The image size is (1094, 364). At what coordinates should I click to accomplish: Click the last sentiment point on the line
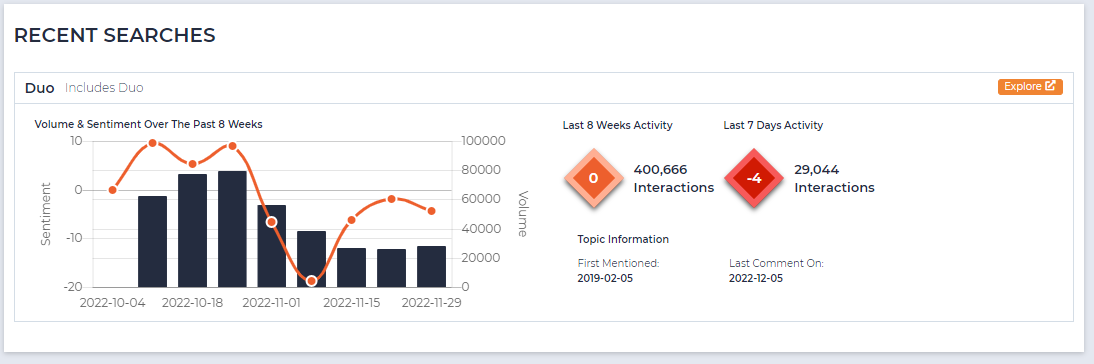pos(431,211)
